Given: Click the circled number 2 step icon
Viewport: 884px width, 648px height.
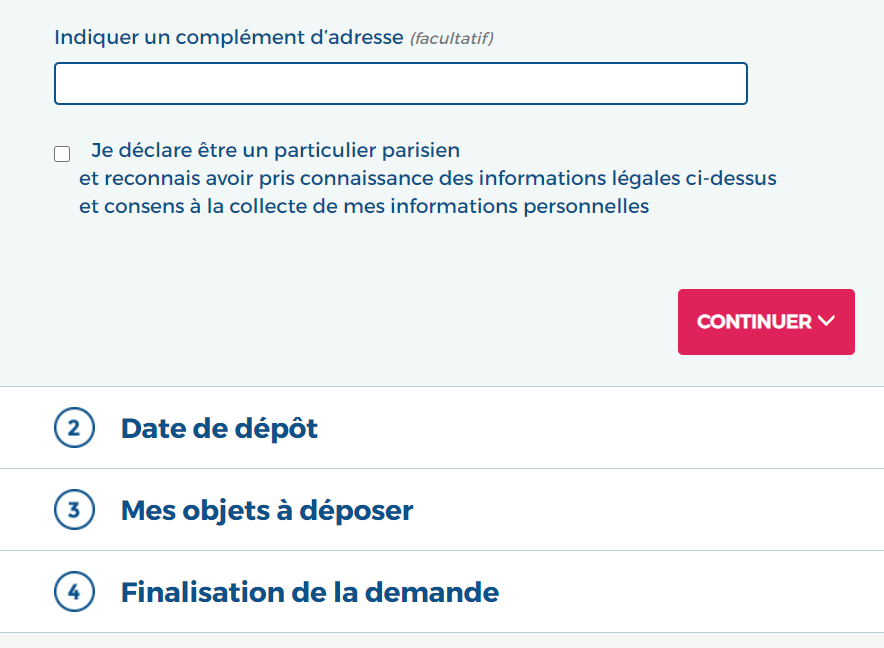Looking at the screenshot, I should tap(74, 428).
